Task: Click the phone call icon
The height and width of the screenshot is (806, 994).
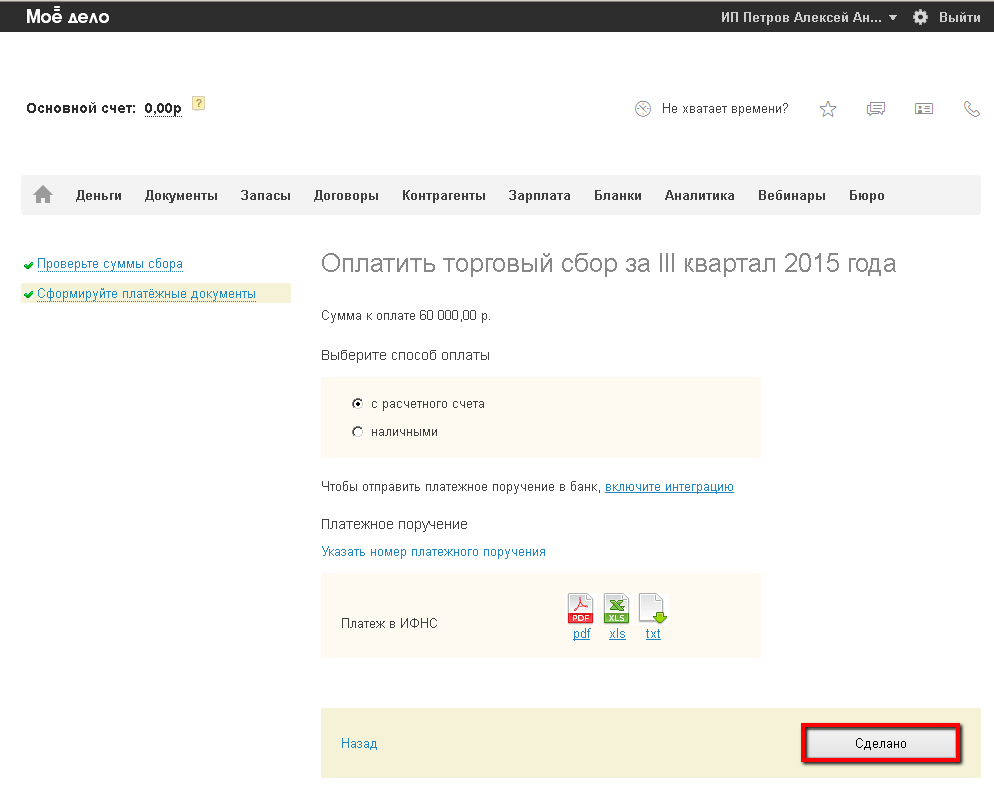Action: 971,109
